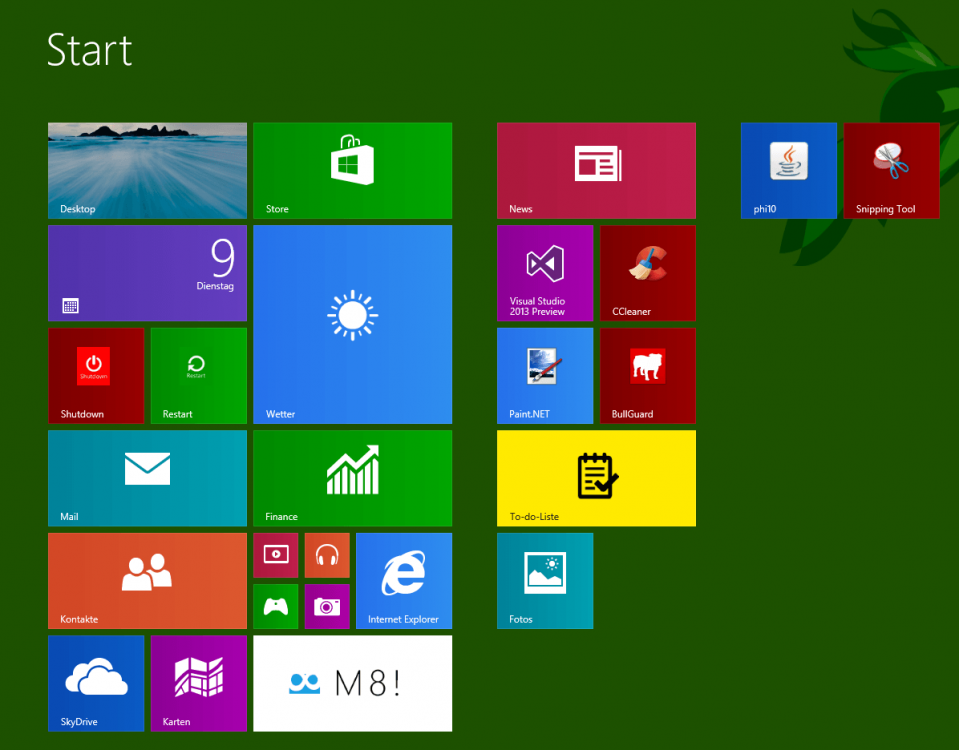Image resolution: width=959 pixels, height=750 pixels.
Task: Open Kontakte people tile
Action: pos(147,580)
